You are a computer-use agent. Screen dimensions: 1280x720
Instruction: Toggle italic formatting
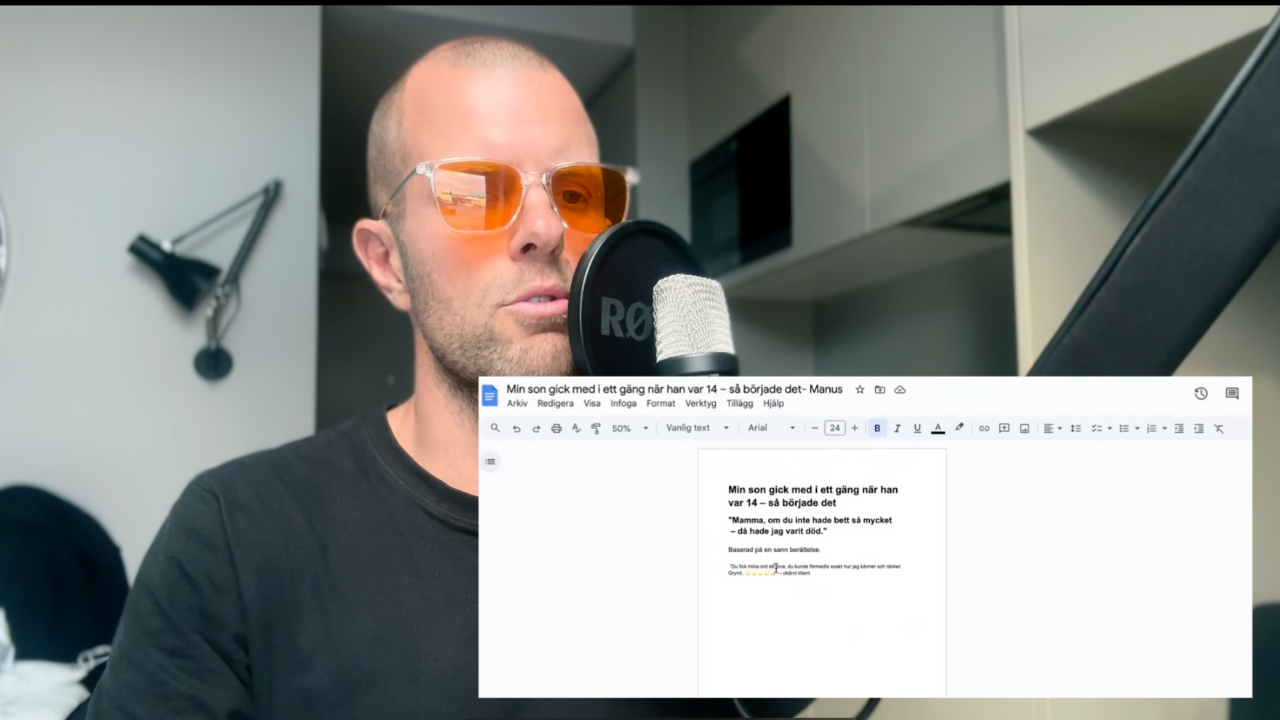pyautogui.click(x=897, y=428)
